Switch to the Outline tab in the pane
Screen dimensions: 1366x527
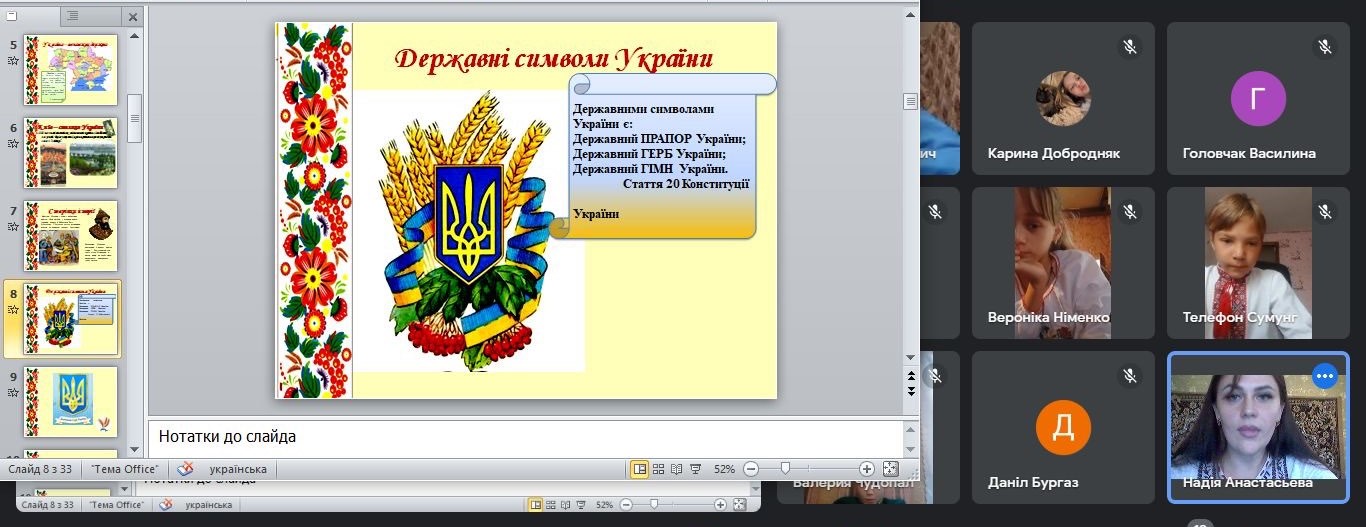click(75, 16)
